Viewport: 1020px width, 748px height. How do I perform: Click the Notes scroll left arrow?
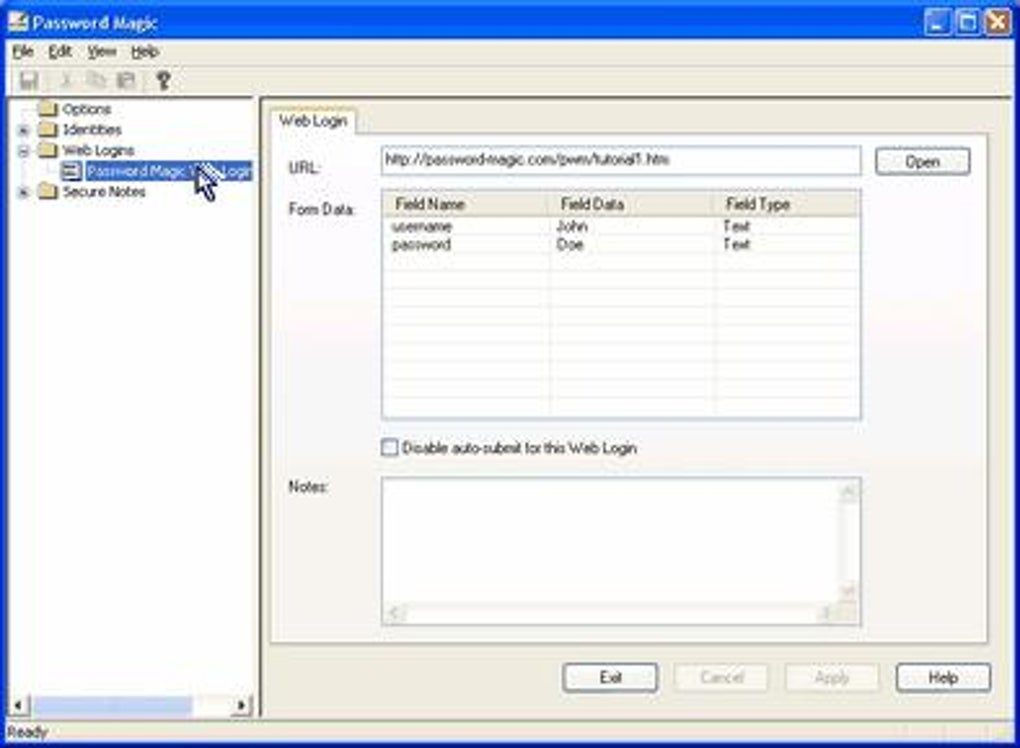point(394,613)
